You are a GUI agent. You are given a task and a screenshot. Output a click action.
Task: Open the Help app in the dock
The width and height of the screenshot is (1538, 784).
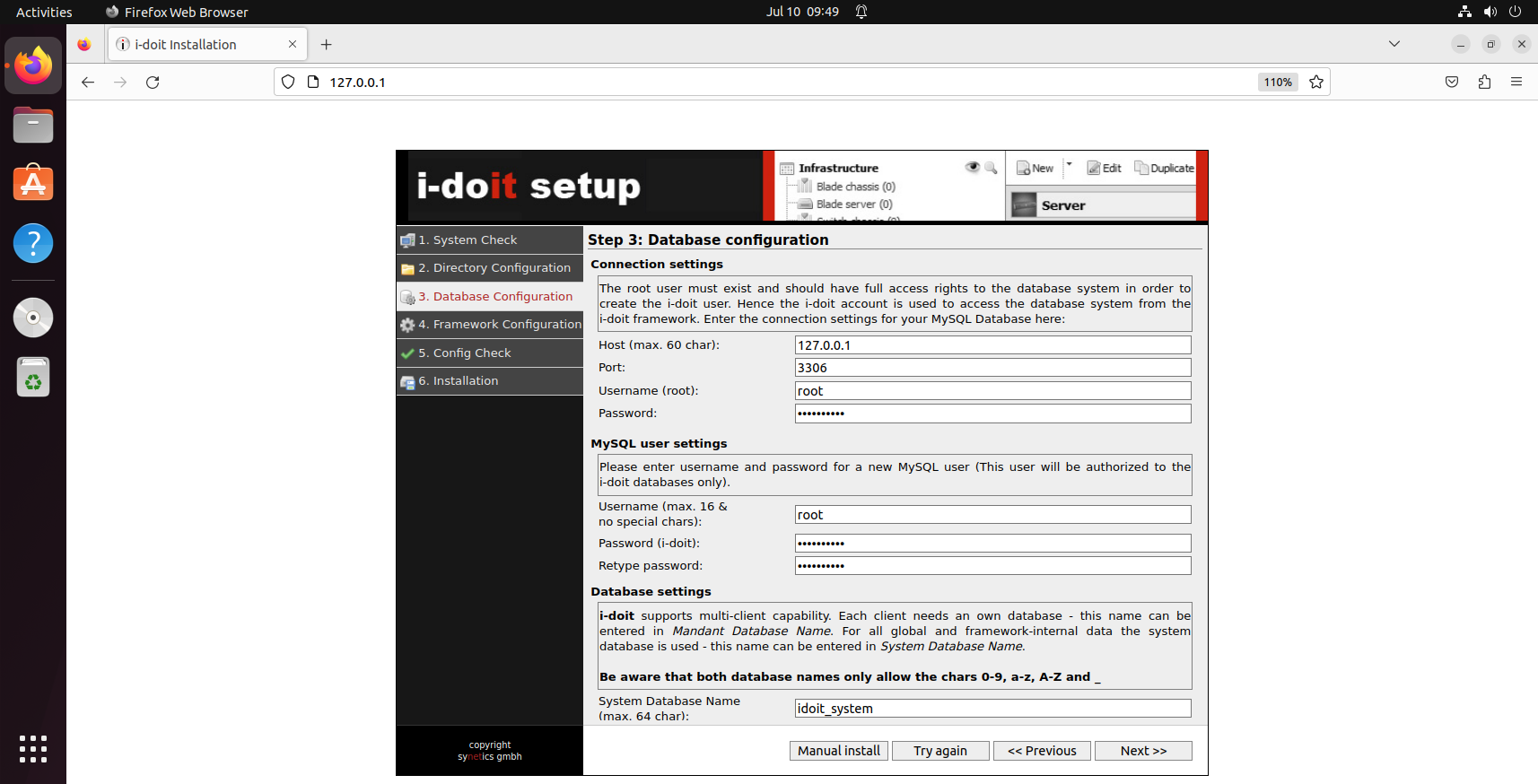33,243
